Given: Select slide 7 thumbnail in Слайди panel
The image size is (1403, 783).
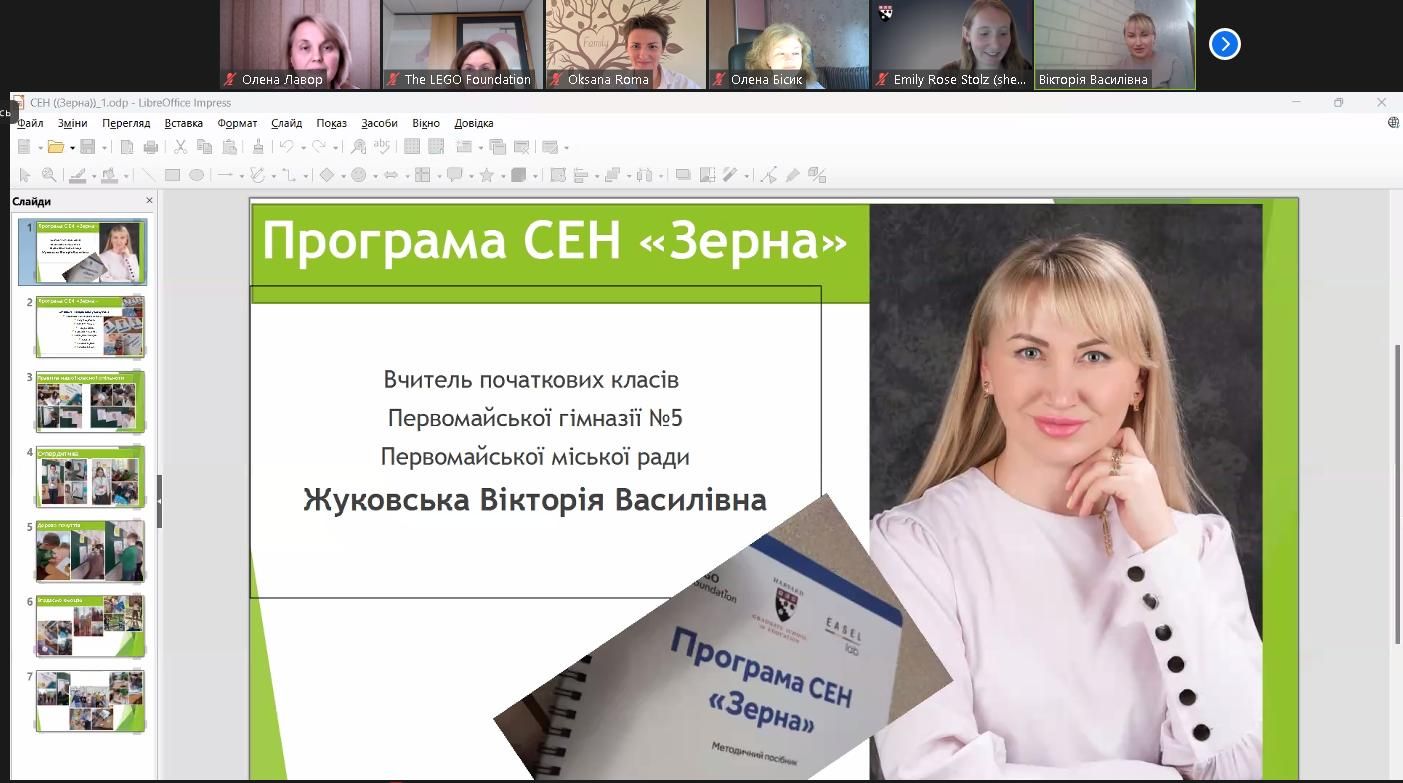Looking at the screenshot, I should (90, 701).
